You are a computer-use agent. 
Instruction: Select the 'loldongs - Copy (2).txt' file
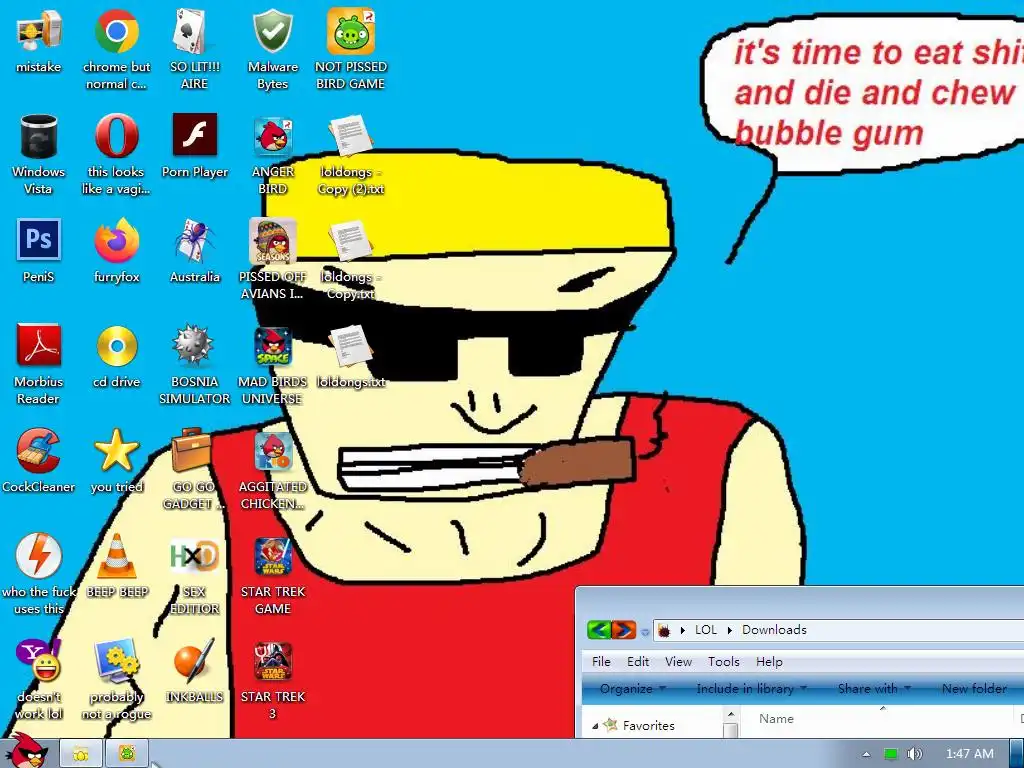click(x=350, y=136)
